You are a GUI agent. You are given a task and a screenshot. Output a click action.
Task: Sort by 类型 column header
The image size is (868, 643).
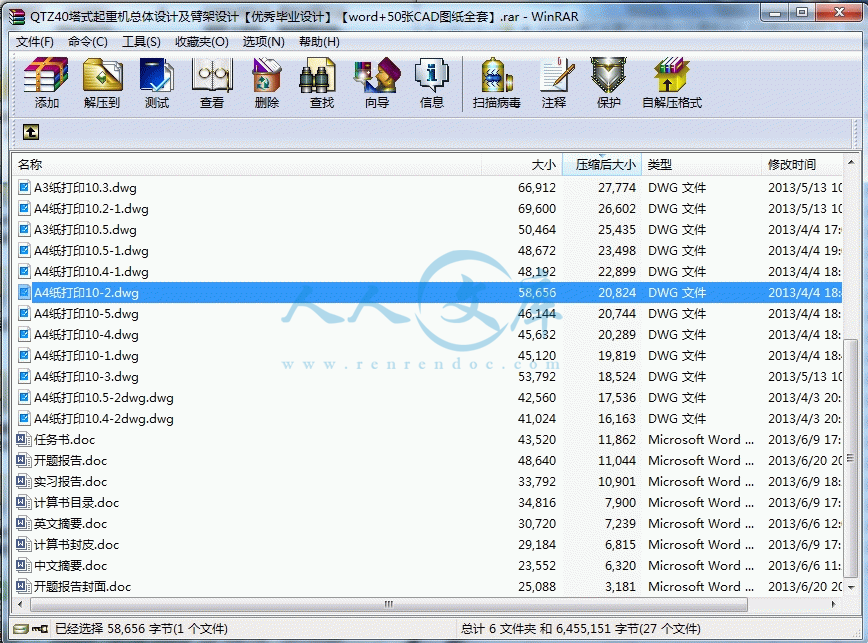coord(701,164)
